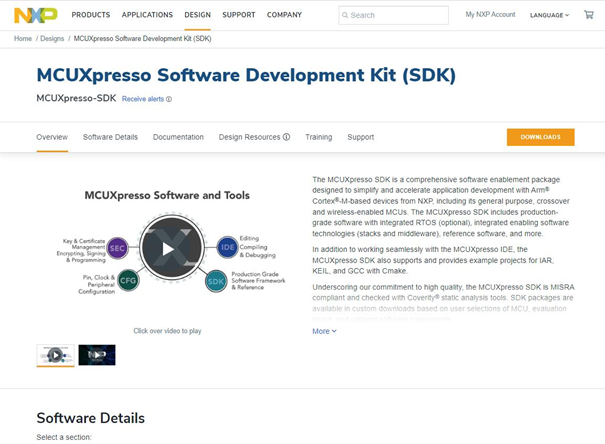Switch to the Software Details tab
This screenshot has width=605, height=444.
(110, 137)
